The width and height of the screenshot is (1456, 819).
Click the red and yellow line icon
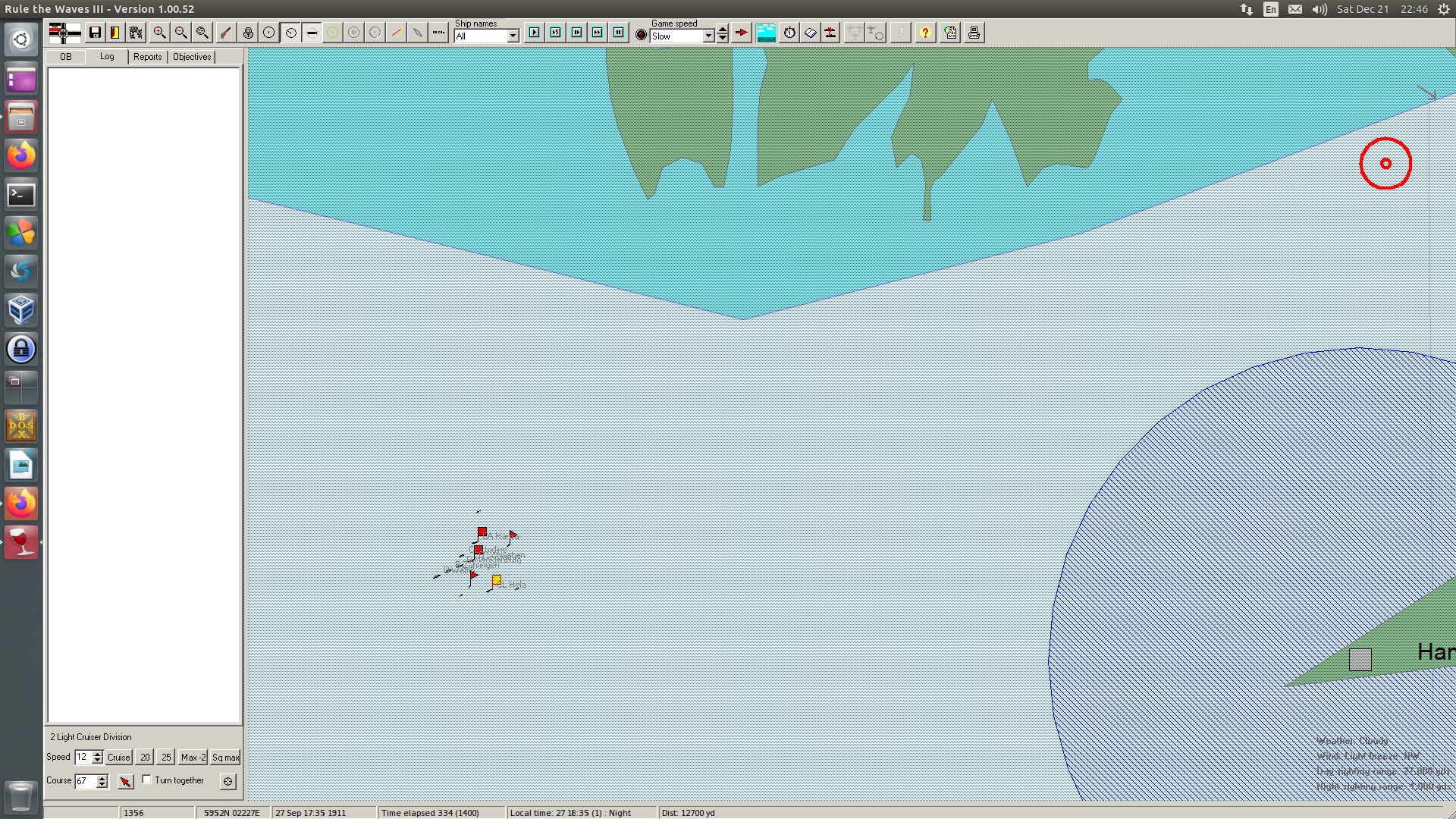397,33
